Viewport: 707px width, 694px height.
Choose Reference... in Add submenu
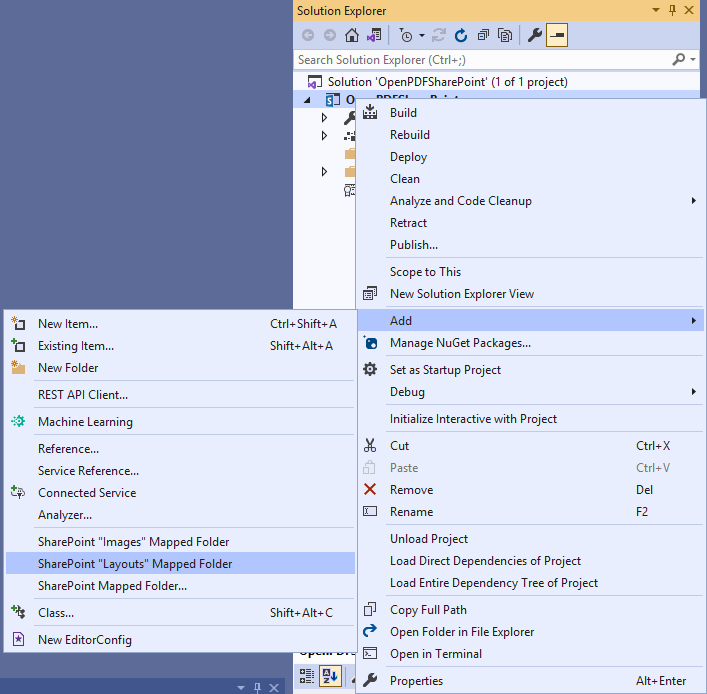tap(180, 449)
